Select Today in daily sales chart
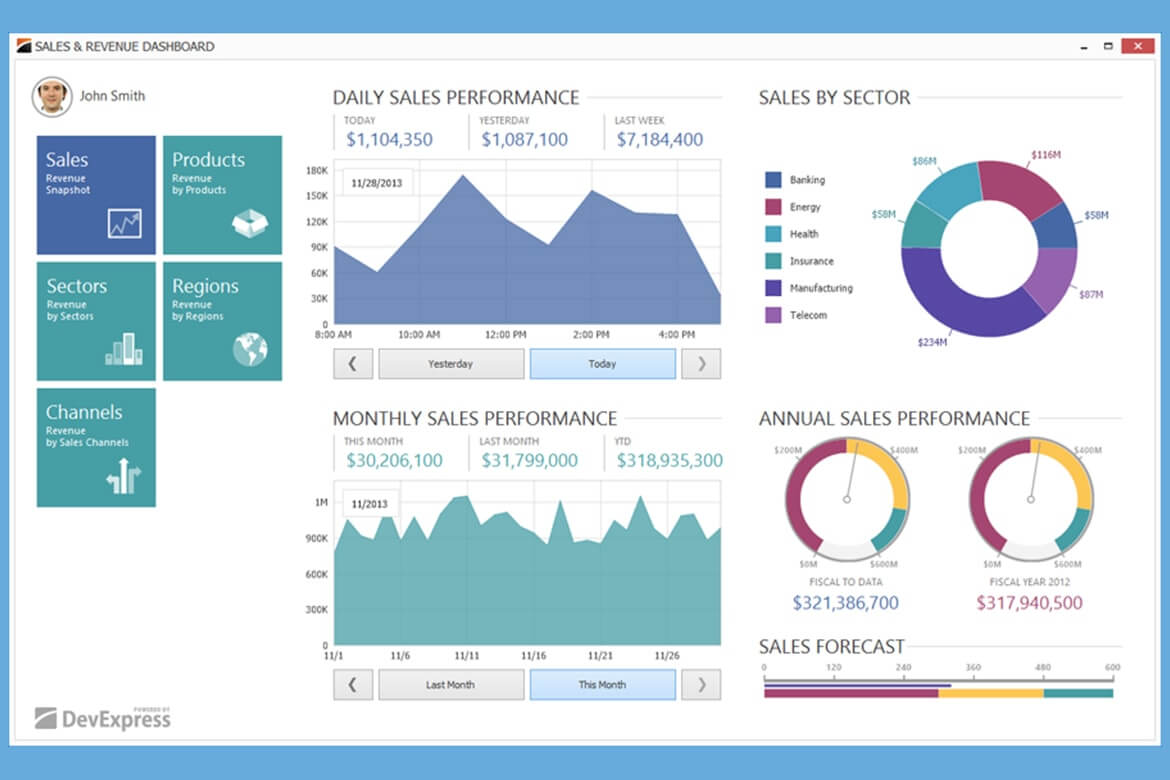1170x780 pixels. (602, 364)
